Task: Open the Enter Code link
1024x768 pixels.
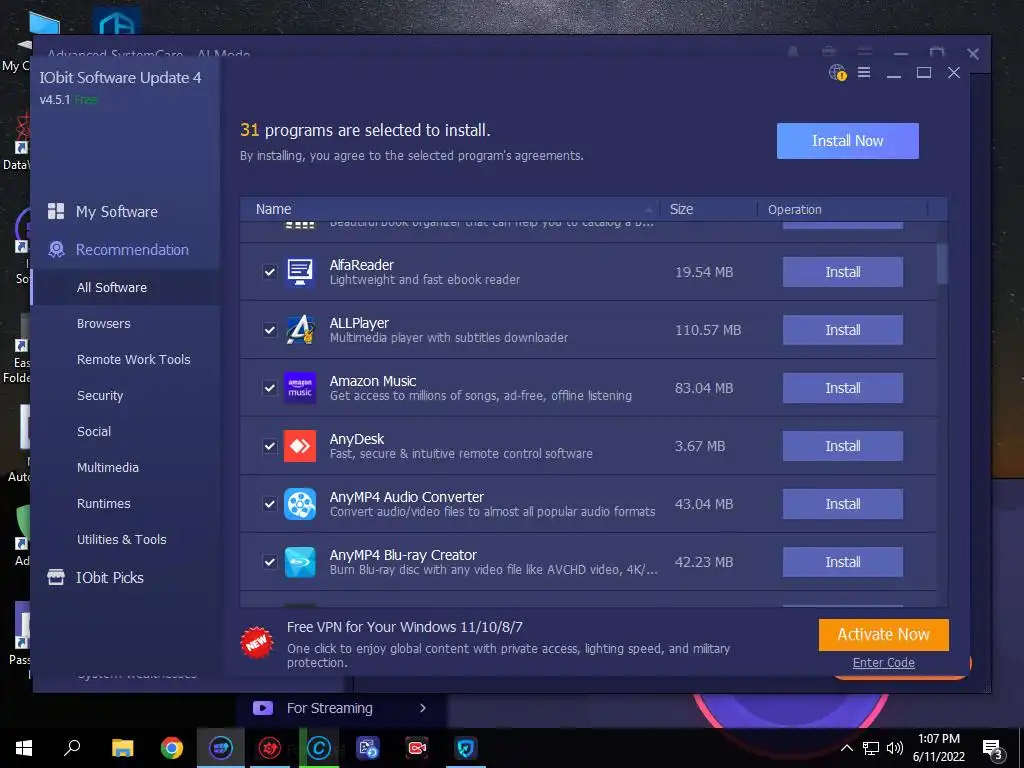Action: coord(884,662)
